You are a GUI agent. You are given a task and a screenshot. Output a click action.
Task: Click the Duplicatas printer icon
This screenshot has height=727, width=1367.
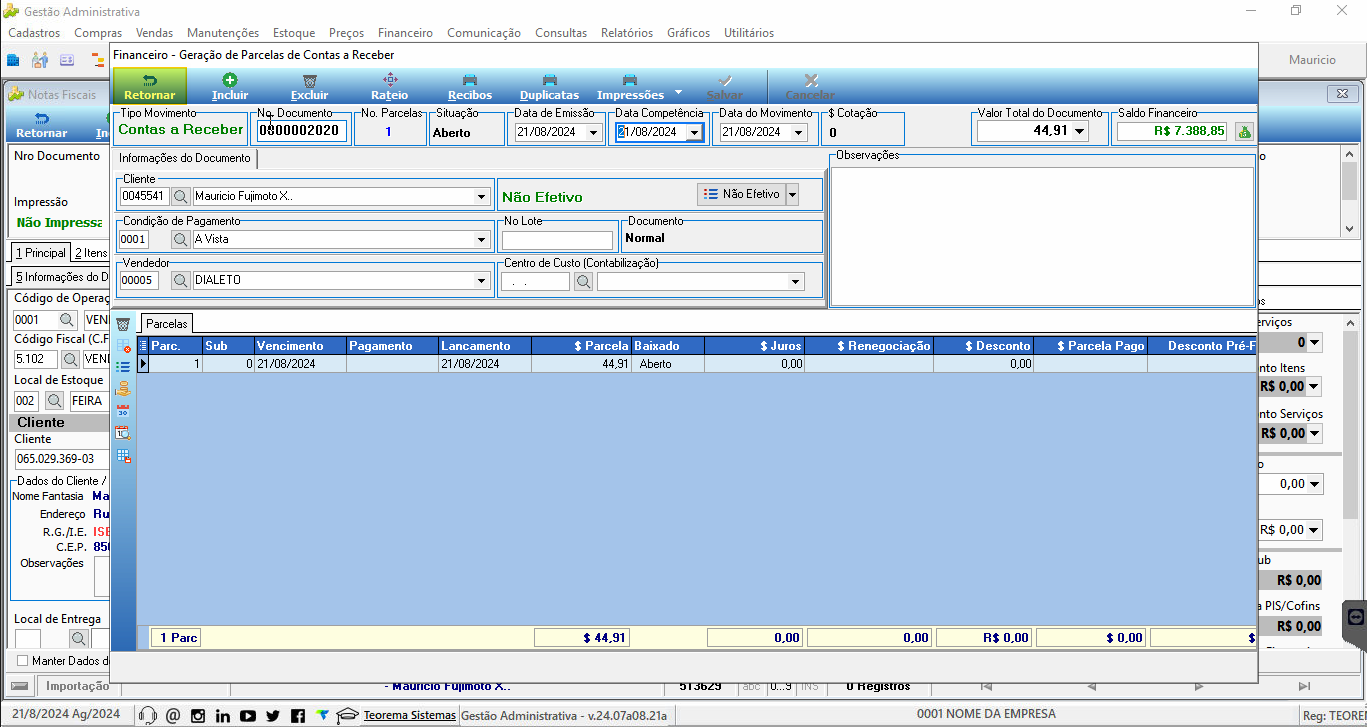coord(550,80)
